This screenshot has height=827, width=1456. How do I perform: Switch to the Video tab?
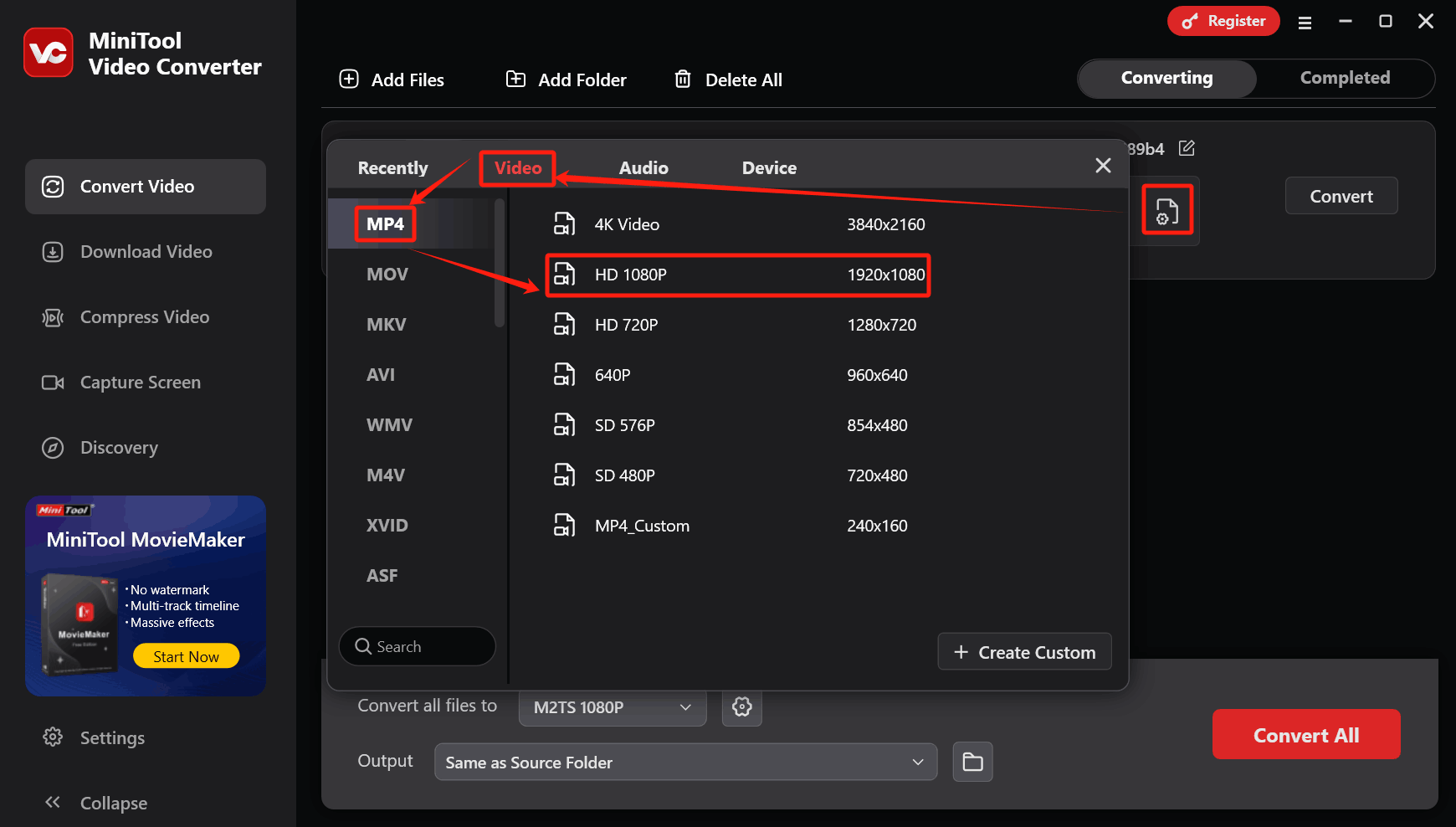518,168
